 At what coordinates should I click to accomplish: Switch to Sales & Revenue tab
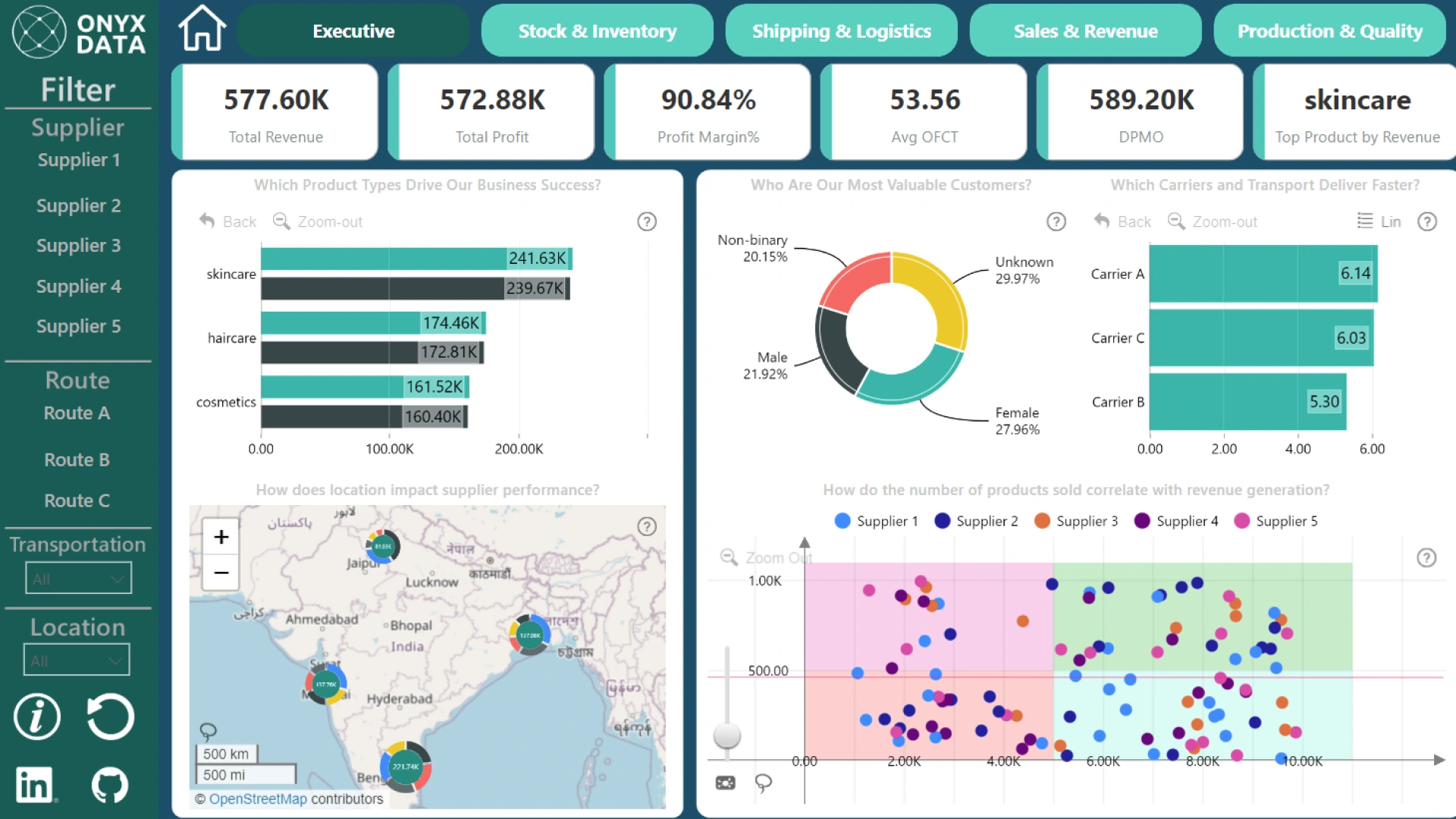(x=1086, y=30)
